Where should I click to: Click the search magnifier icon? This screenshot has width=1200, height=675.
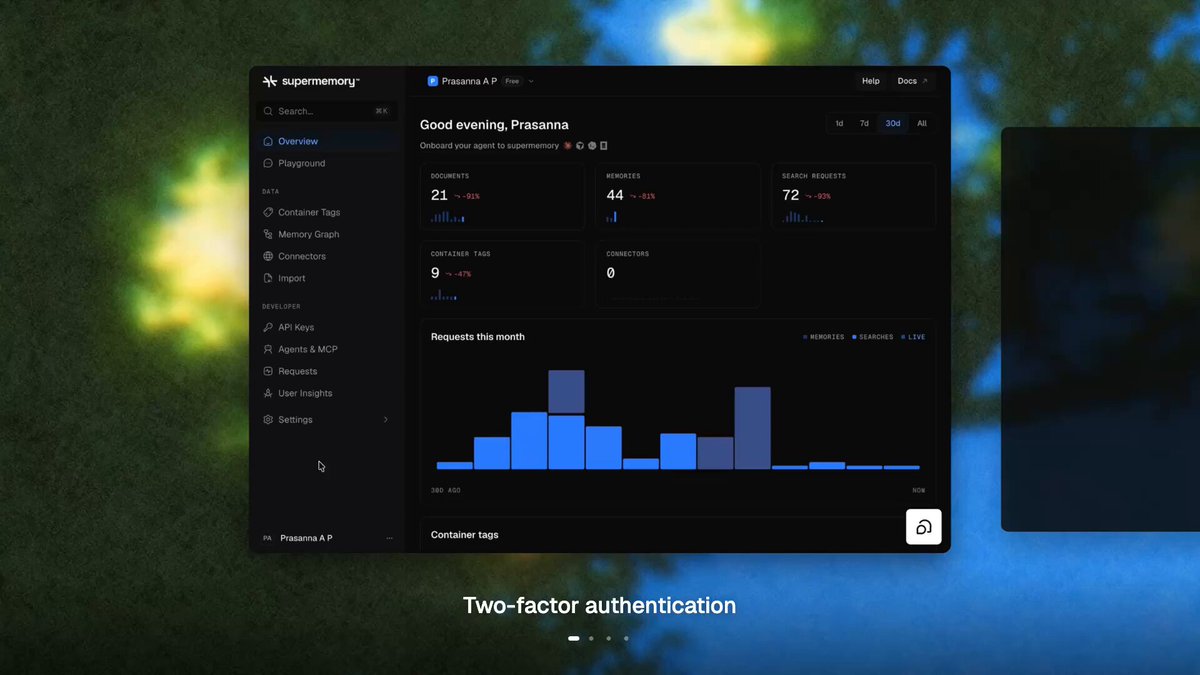coord(268,111)
